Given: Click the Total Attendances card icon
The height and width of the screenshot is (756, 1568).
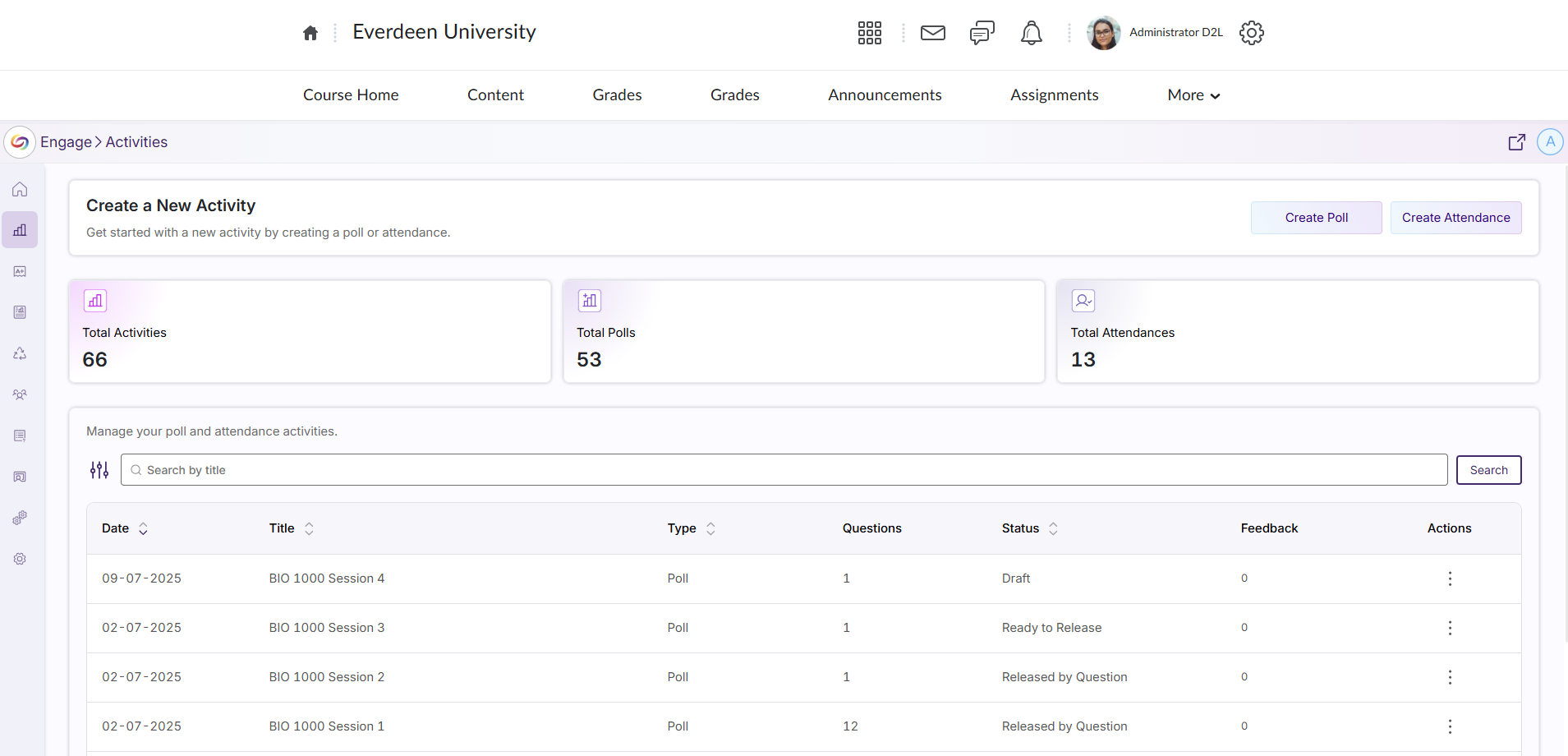Looking at the screenshot, I should (x=1083, y=301).
